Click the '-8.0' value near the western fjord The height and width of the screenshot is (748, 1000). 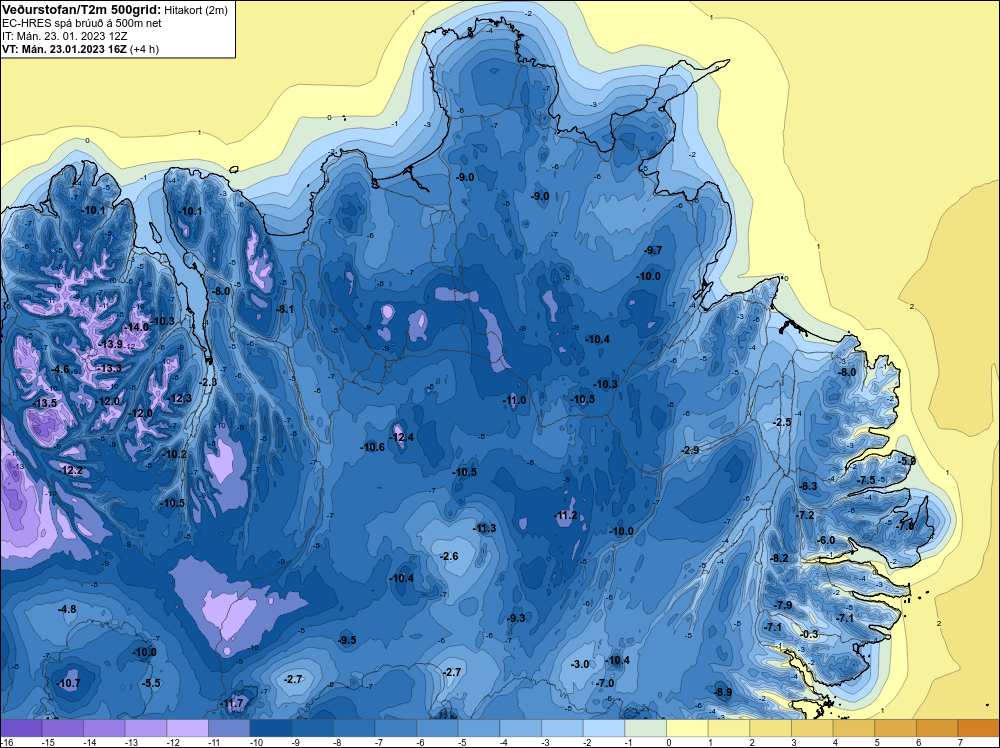221,291
